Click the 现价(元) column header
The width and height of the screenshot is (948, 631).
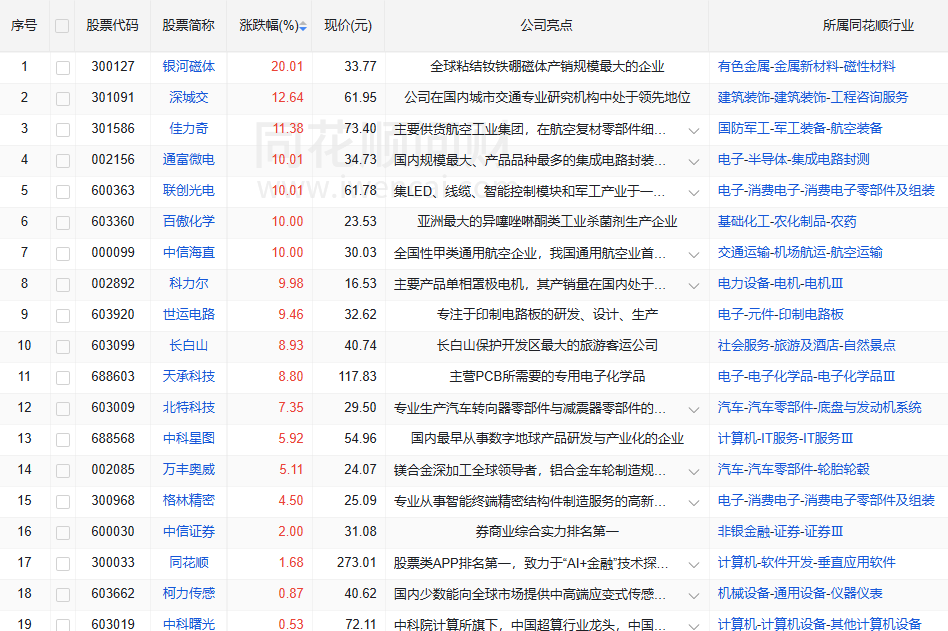click(348, 25)
